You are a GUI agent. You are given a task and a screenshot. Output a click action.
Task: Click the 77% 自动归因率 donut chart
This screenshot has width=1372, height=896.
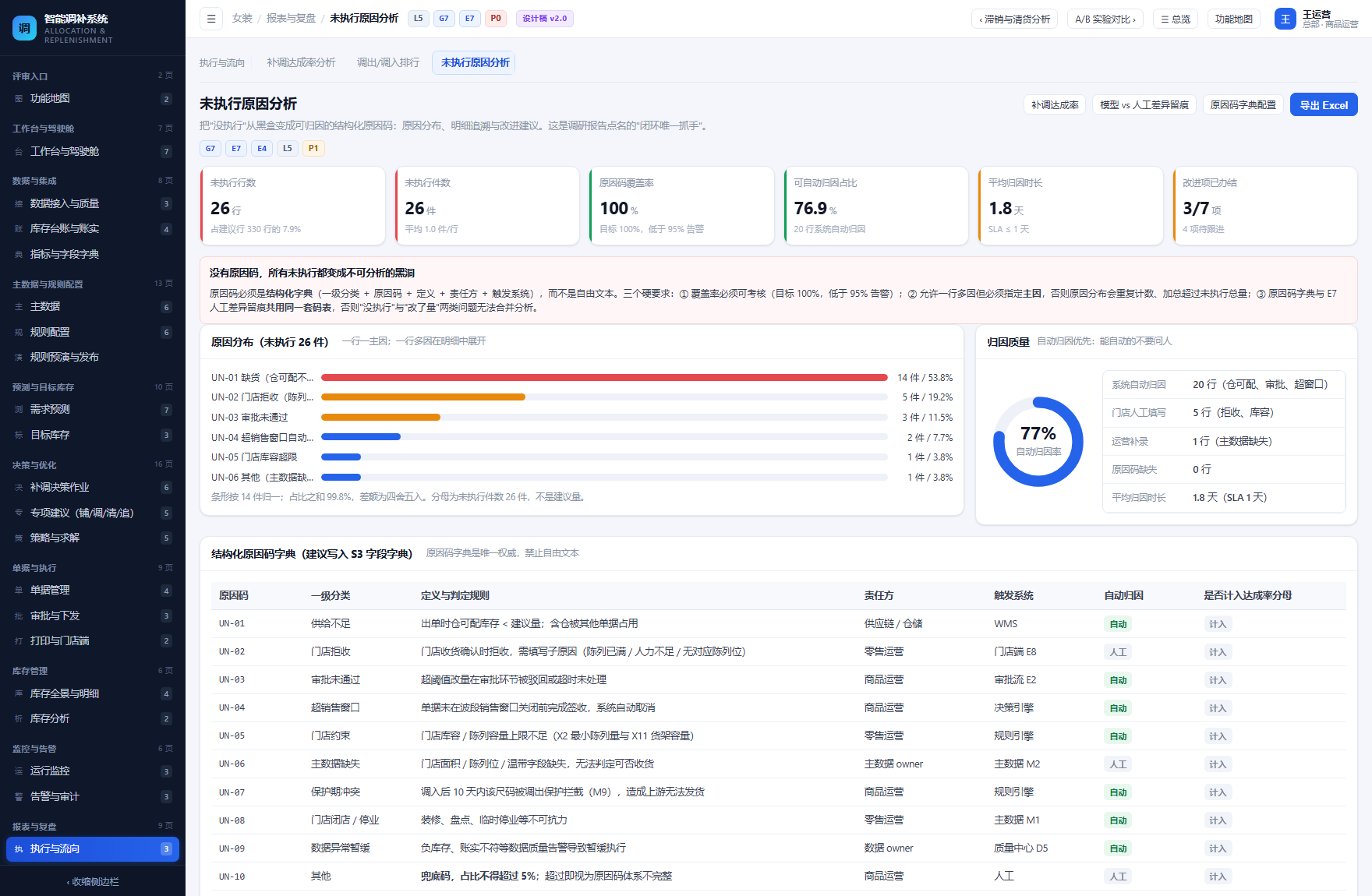click(x=1038, y=442)
